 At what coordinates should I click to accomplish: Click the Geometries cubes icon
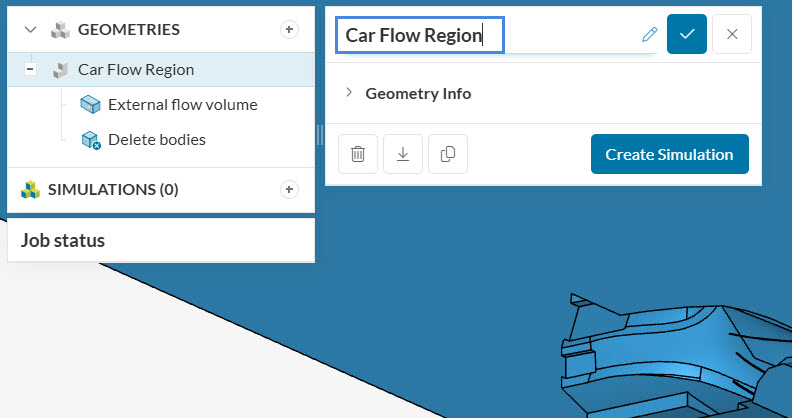pyautogui.click(x=61, y=30)
